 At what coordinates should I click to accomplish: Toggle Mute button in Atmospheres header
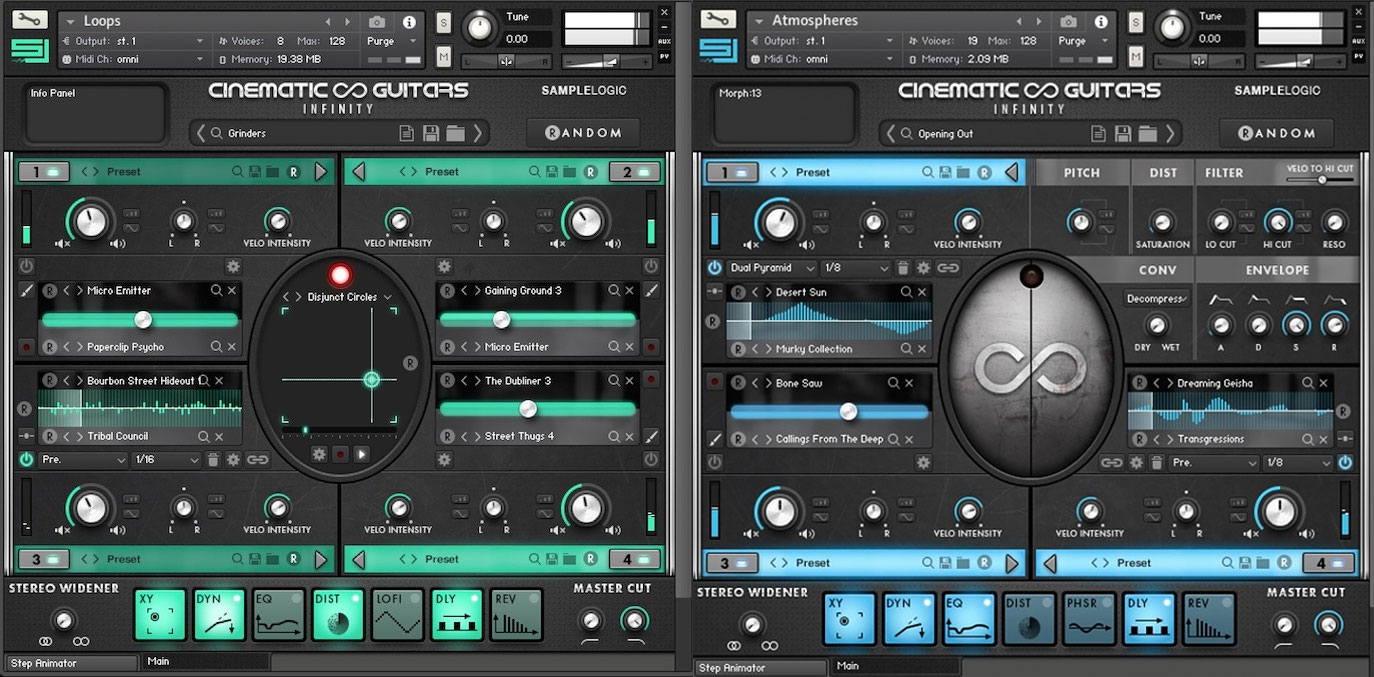point(1137,58)
